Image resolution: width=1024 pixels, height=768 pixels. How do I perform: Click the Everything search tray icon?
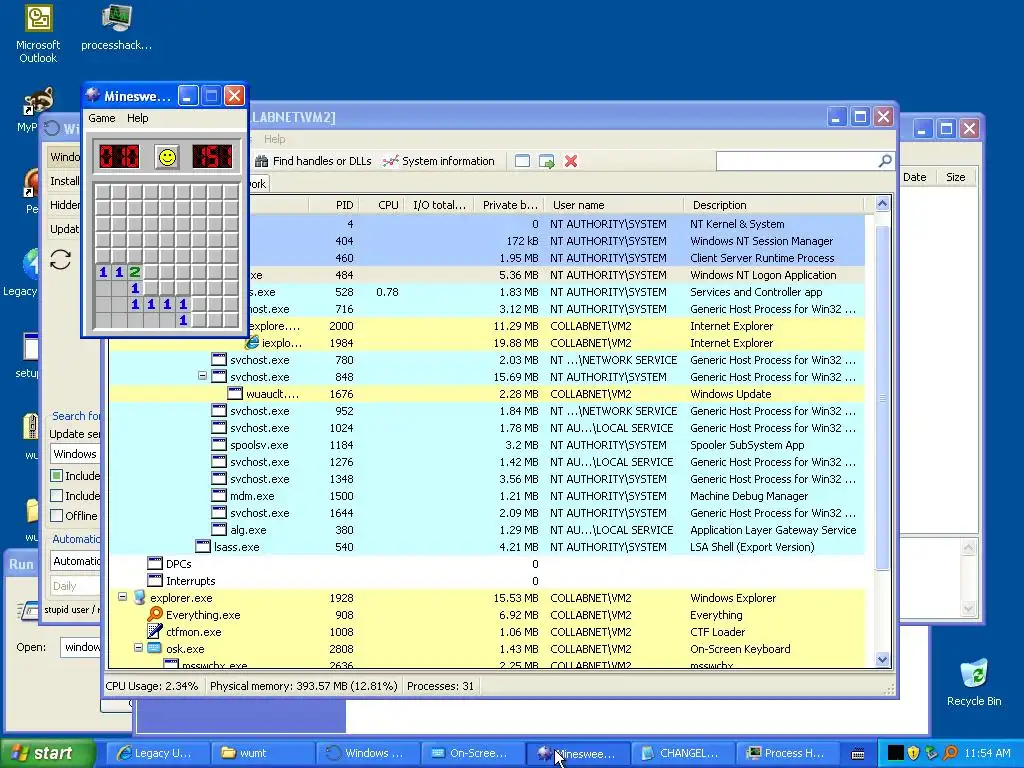point(950,753)
